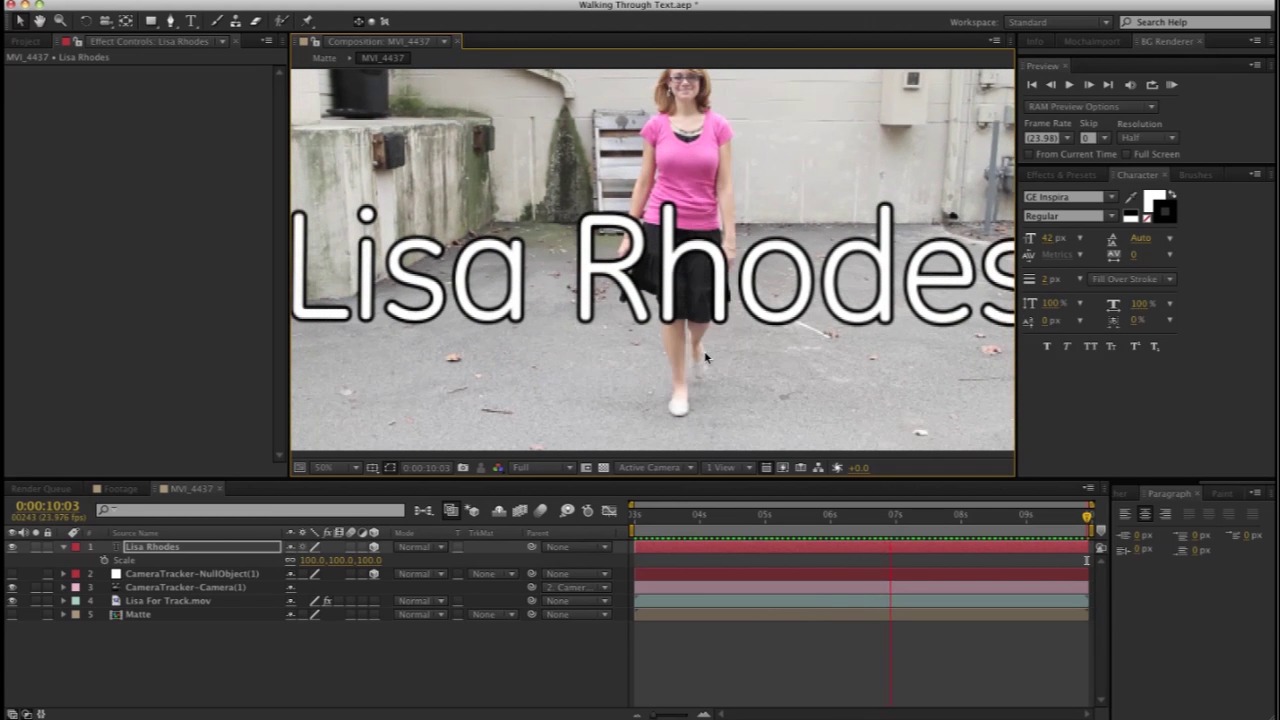Expand the Matte layer
Image resolution: width=1280 pixels, height=720 pixels.
(x=64, y=614)
